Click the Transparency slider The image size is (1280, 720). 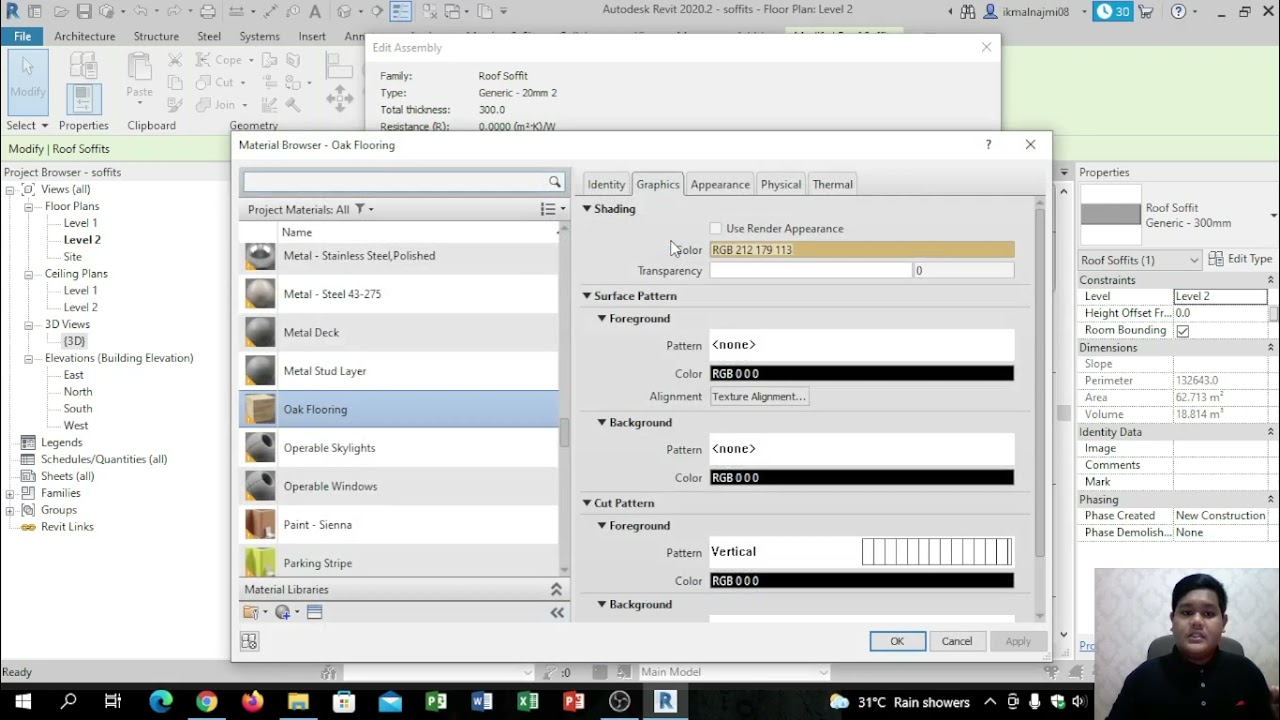810,271
